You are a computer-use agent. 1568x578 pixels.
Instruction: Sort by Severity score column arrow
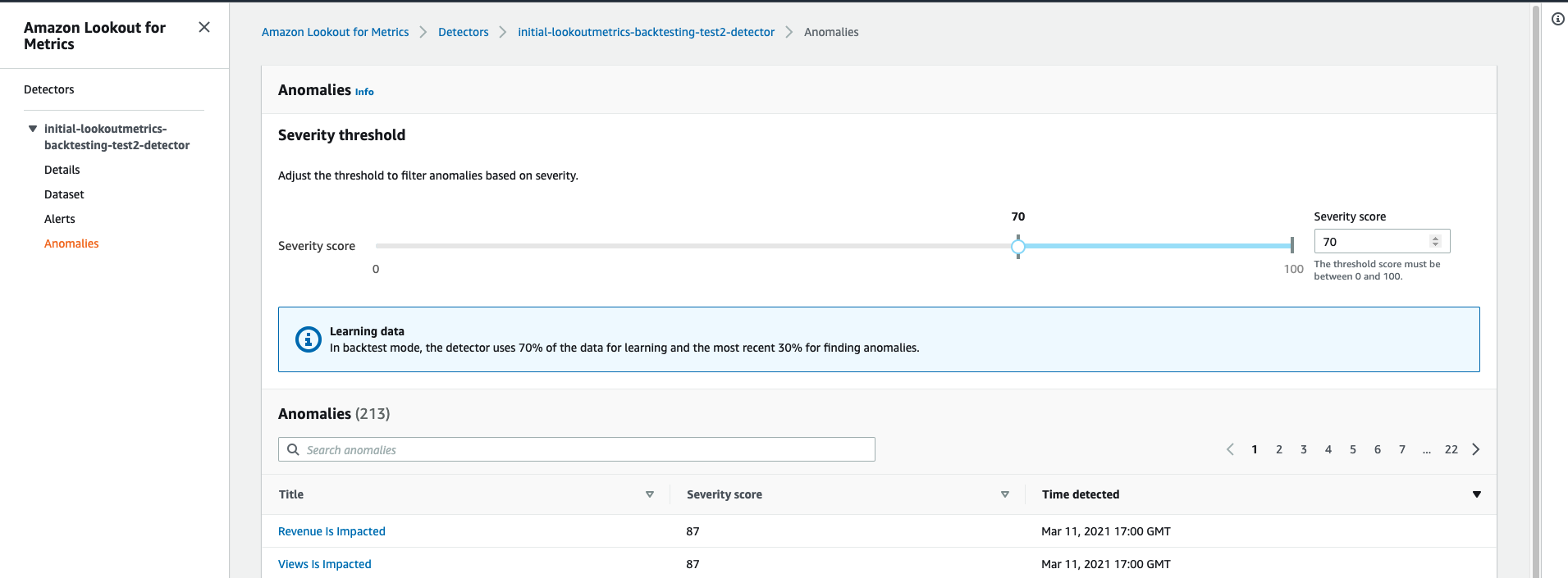click(1005, 494)
